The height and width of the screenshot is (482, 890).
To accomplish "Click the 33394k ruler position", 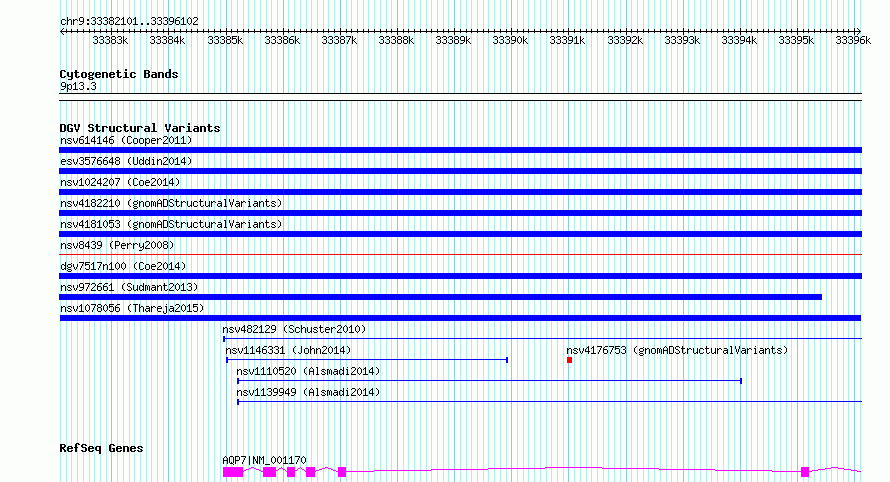I will (x=739, y=40).
